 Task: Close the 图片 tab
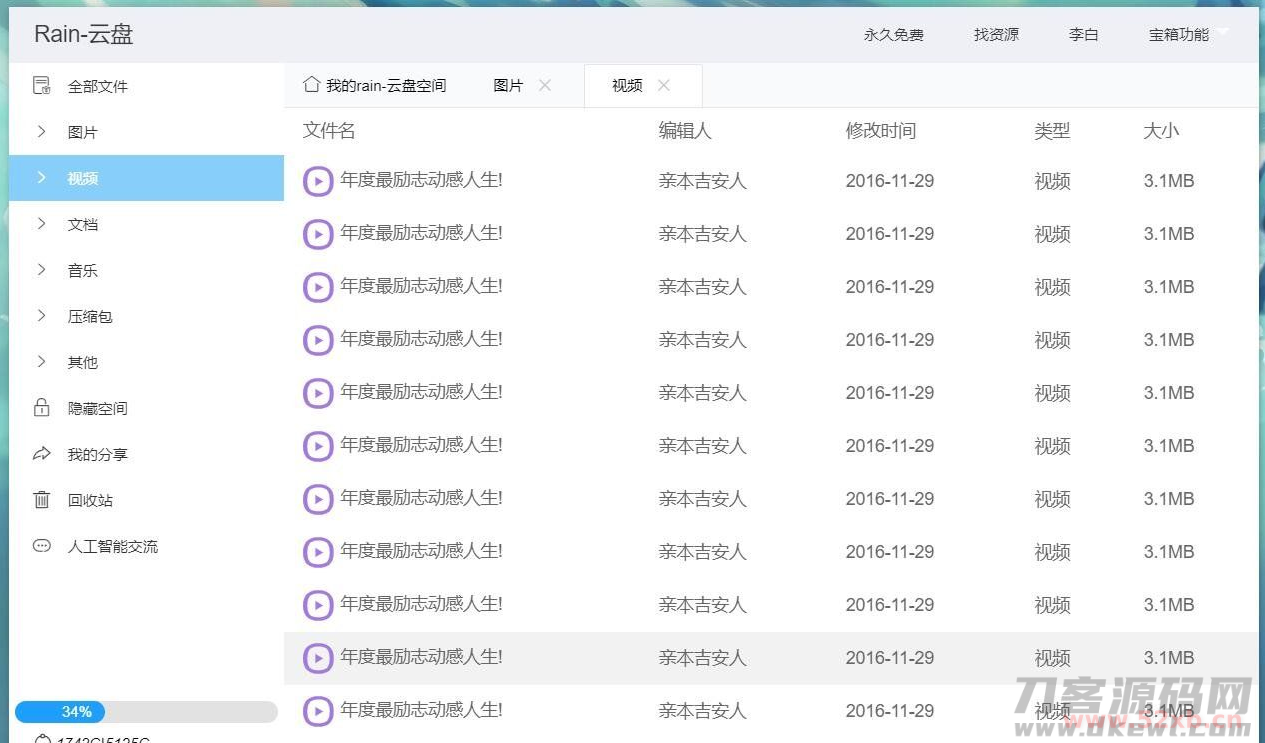point(545,86)
